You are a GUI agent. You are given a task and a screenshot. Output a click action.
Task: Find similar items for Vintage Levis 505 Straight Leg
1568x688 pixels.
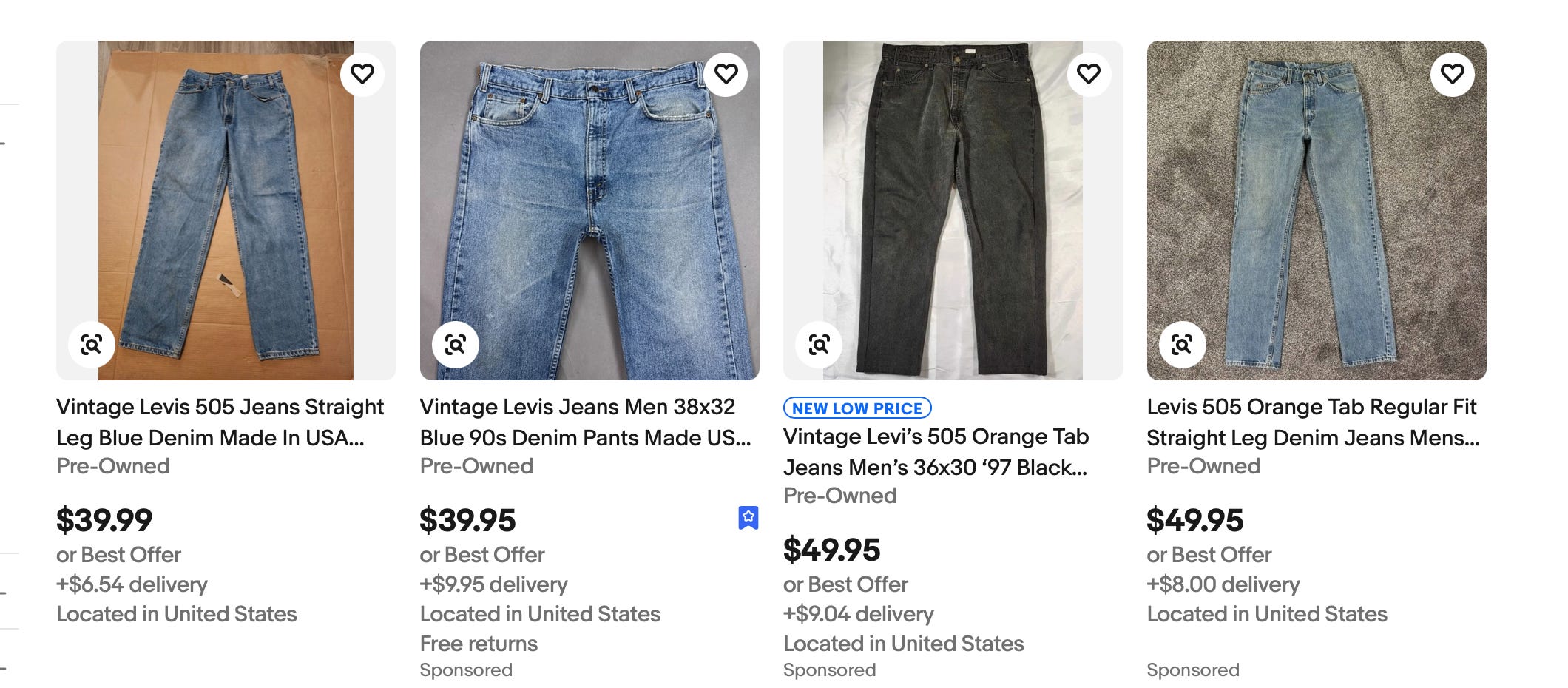(92, 344)
